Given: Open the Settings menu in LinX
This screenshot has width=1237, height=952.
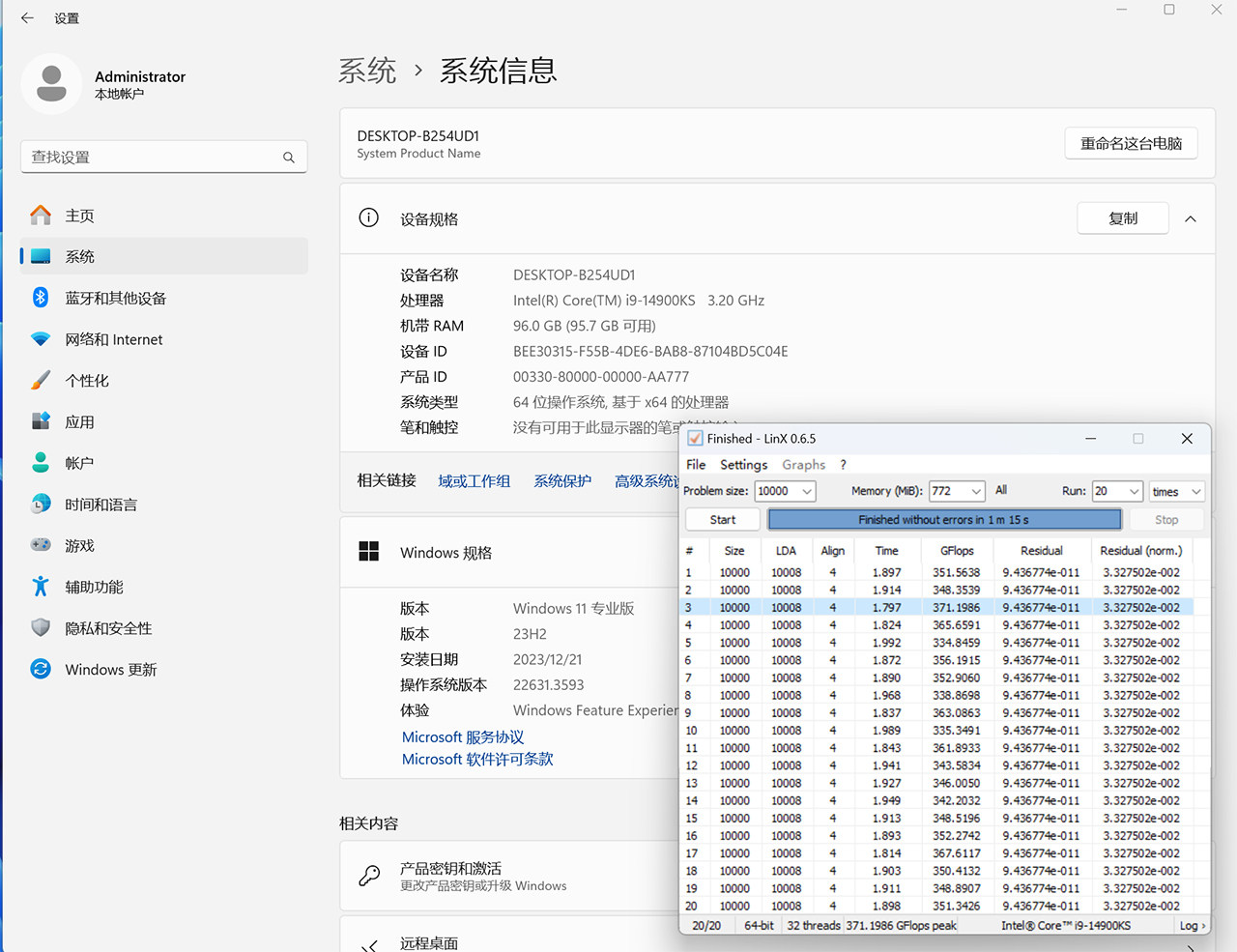Looking at the screenshot, I should (743, 465).
